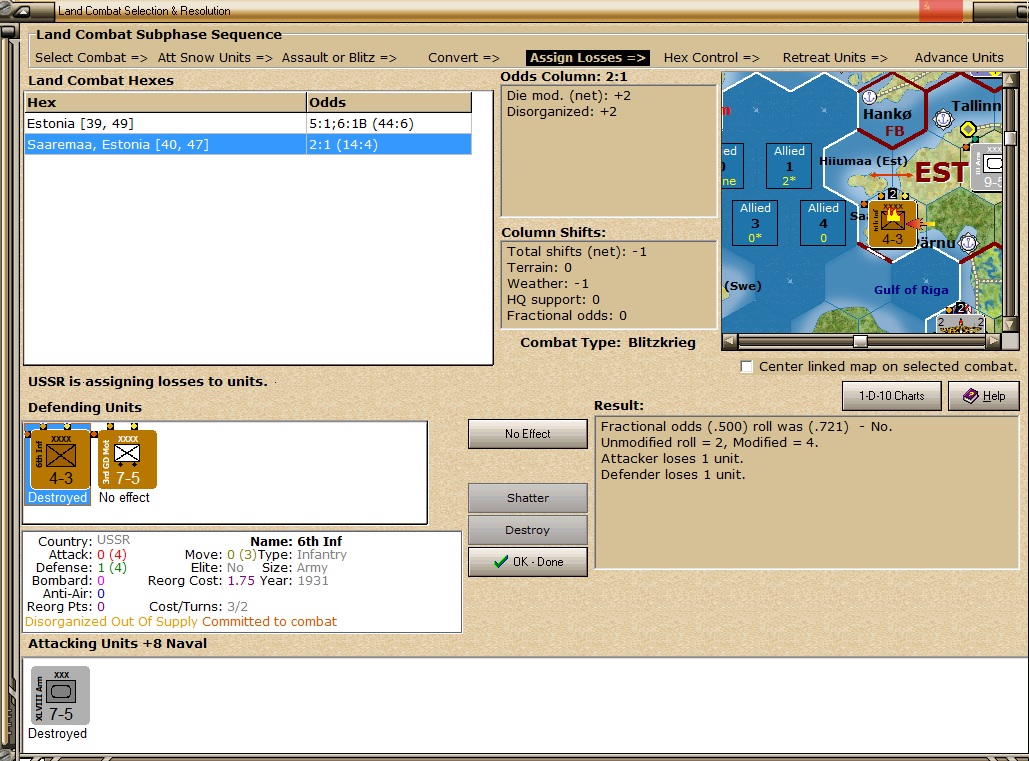
Task: Click Hex Control subphase step
Action: click(x=711, y=58)
